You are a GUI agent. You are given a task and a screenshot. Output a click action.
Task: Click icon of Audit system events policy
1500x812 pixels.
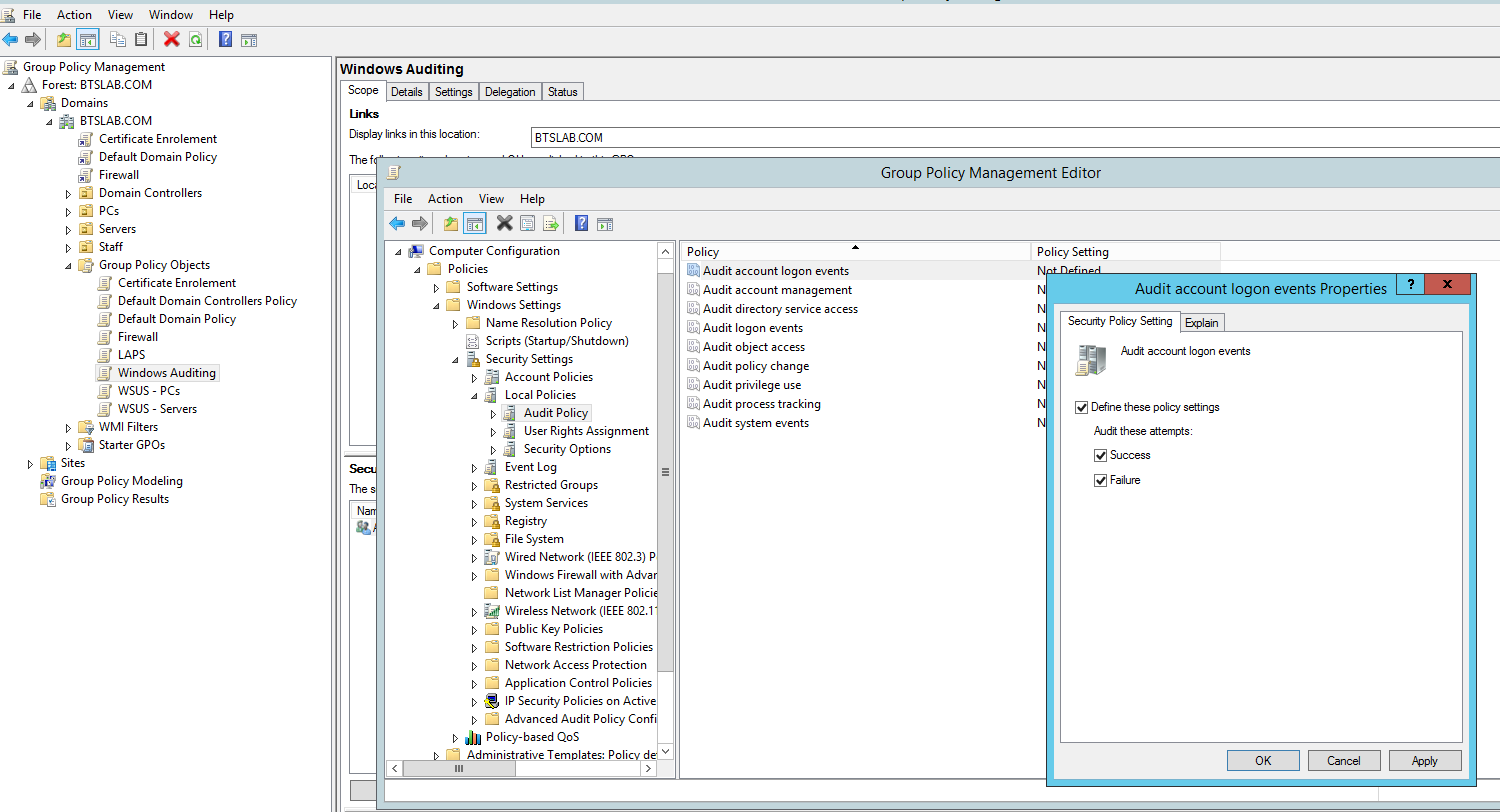[x=694, y=423]
